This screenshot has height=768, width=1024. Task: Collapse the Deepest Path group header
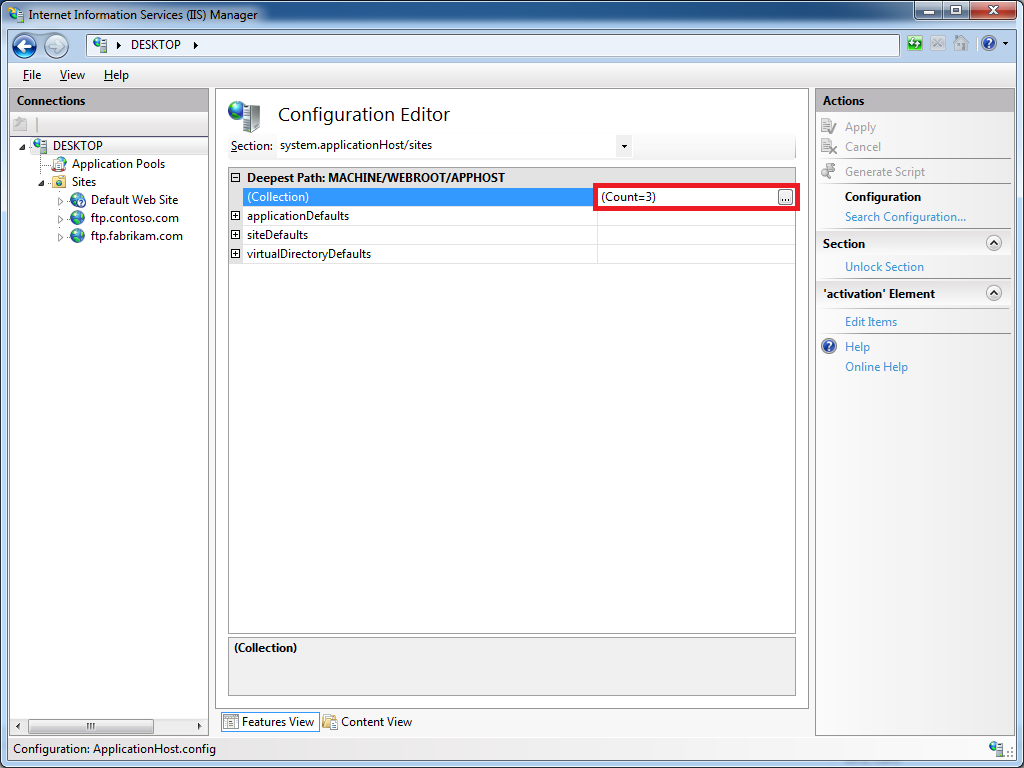click(236, 178)
